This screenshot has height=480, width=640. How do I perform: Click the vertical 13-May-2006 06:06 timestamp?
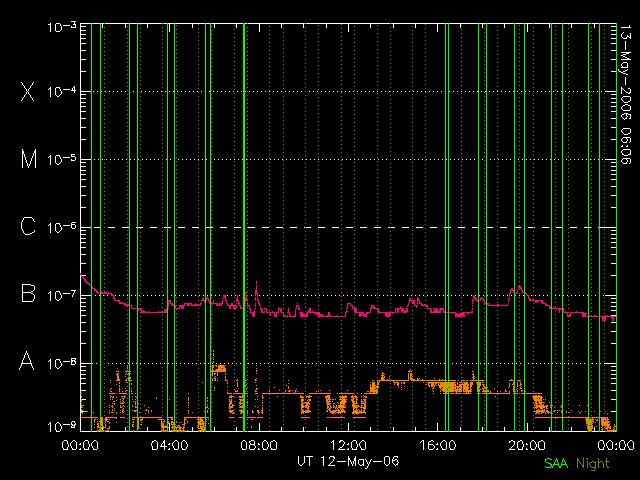[626, 94]
